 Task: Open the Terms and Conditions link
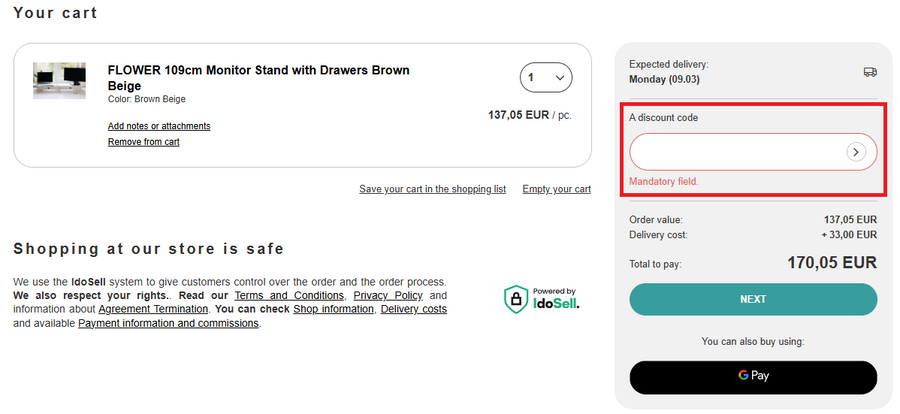pos(290,296)
